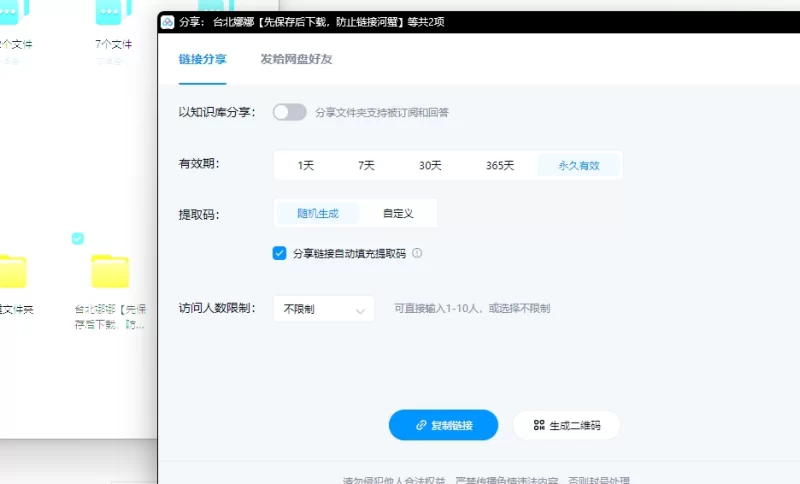Click the 有效期 label
This screenshot has width=800, height=484.
pos(199,164)
